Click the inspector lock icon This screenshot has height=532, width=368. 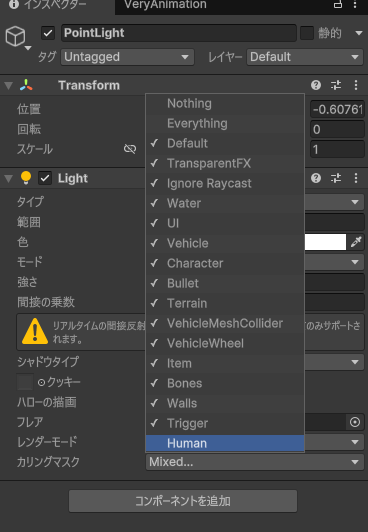(x=338, y=4)
